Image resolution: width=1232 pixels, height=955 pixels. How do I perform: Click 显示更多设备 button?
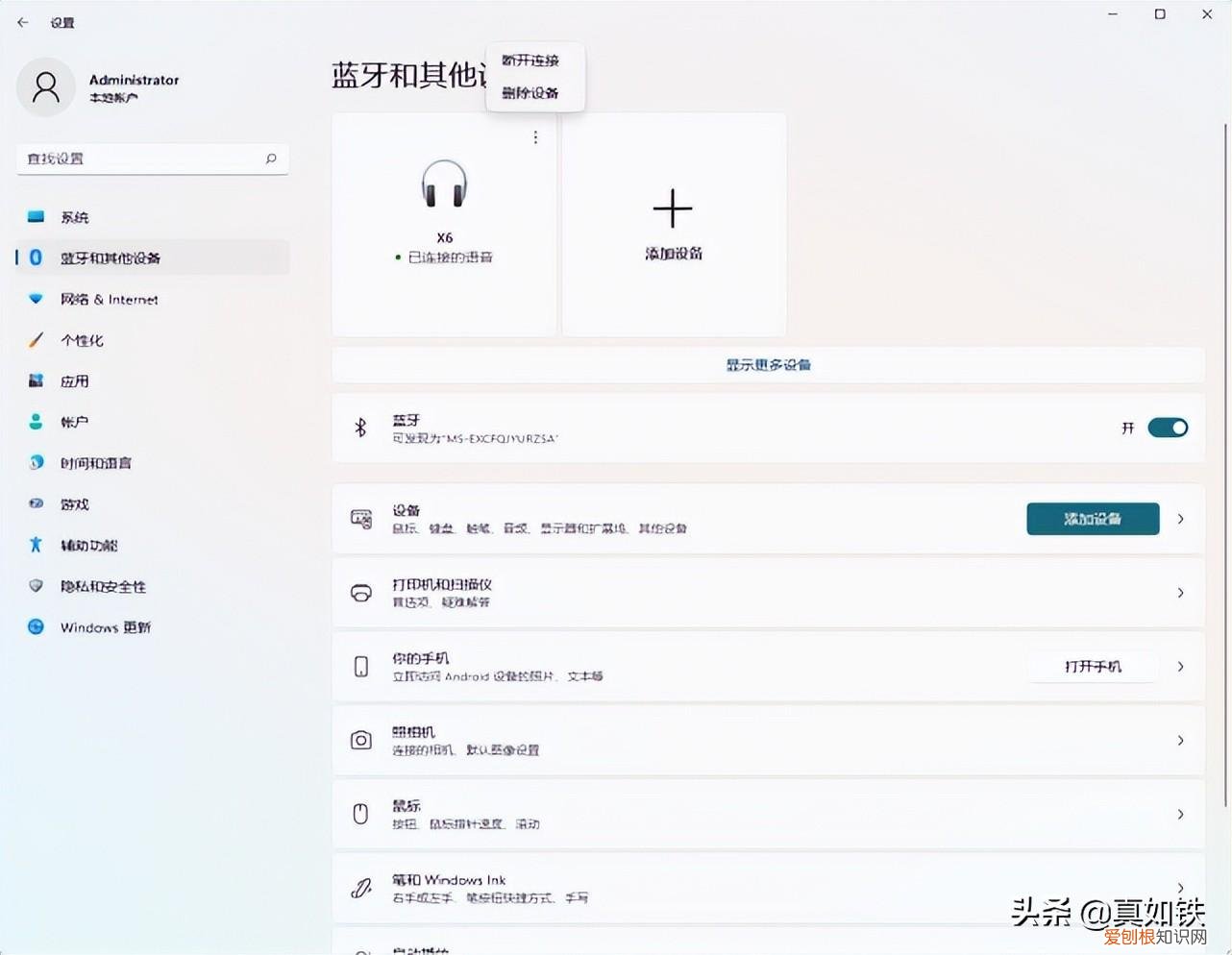pos(768,365)
